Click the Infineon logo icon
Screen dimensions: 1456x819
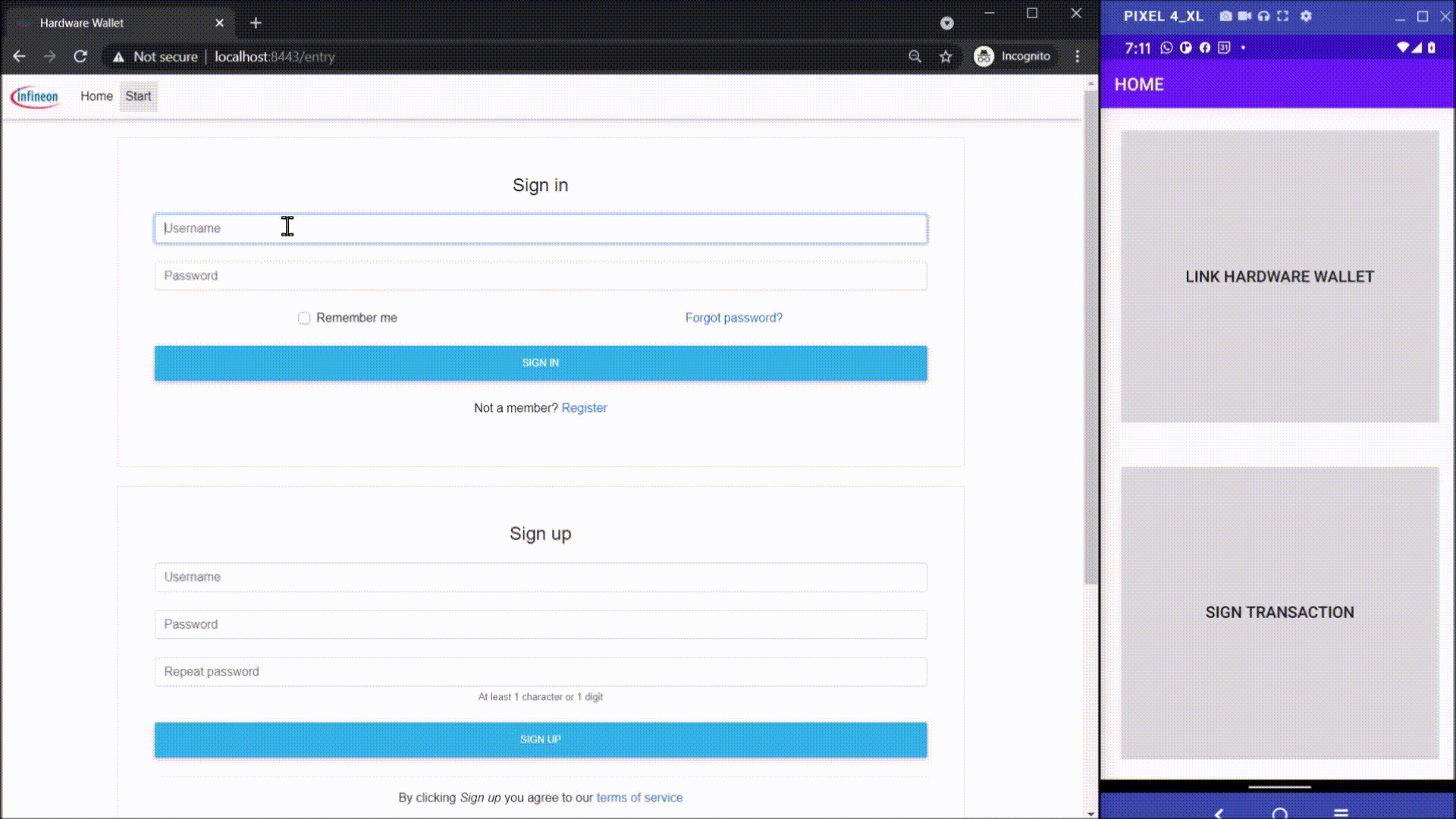point(34,96)
